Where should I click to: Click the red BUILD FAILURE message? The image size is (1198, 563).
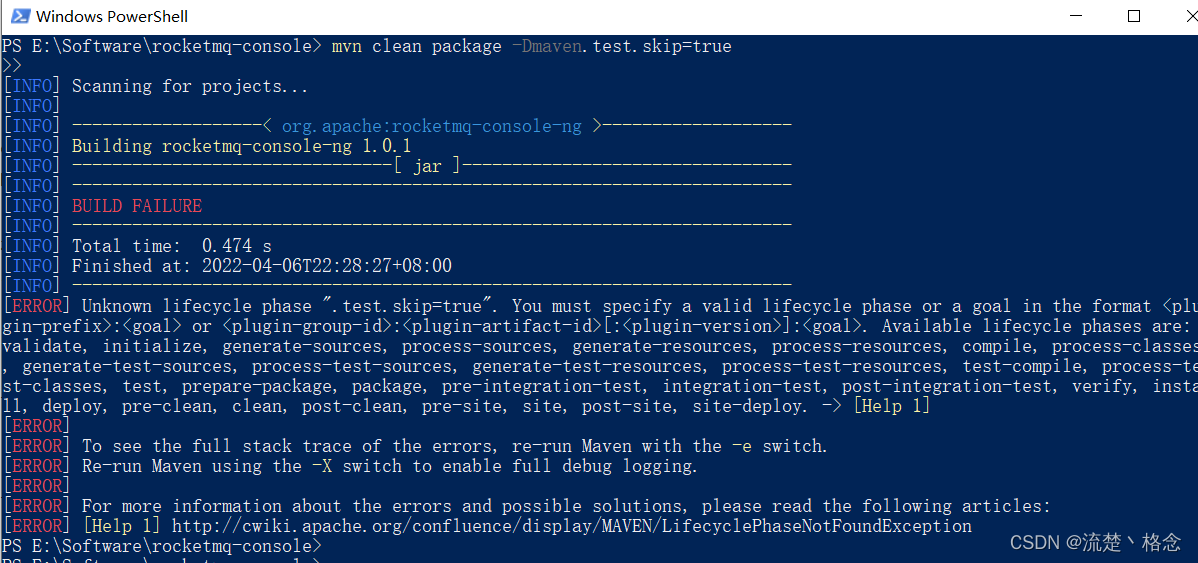136,206
